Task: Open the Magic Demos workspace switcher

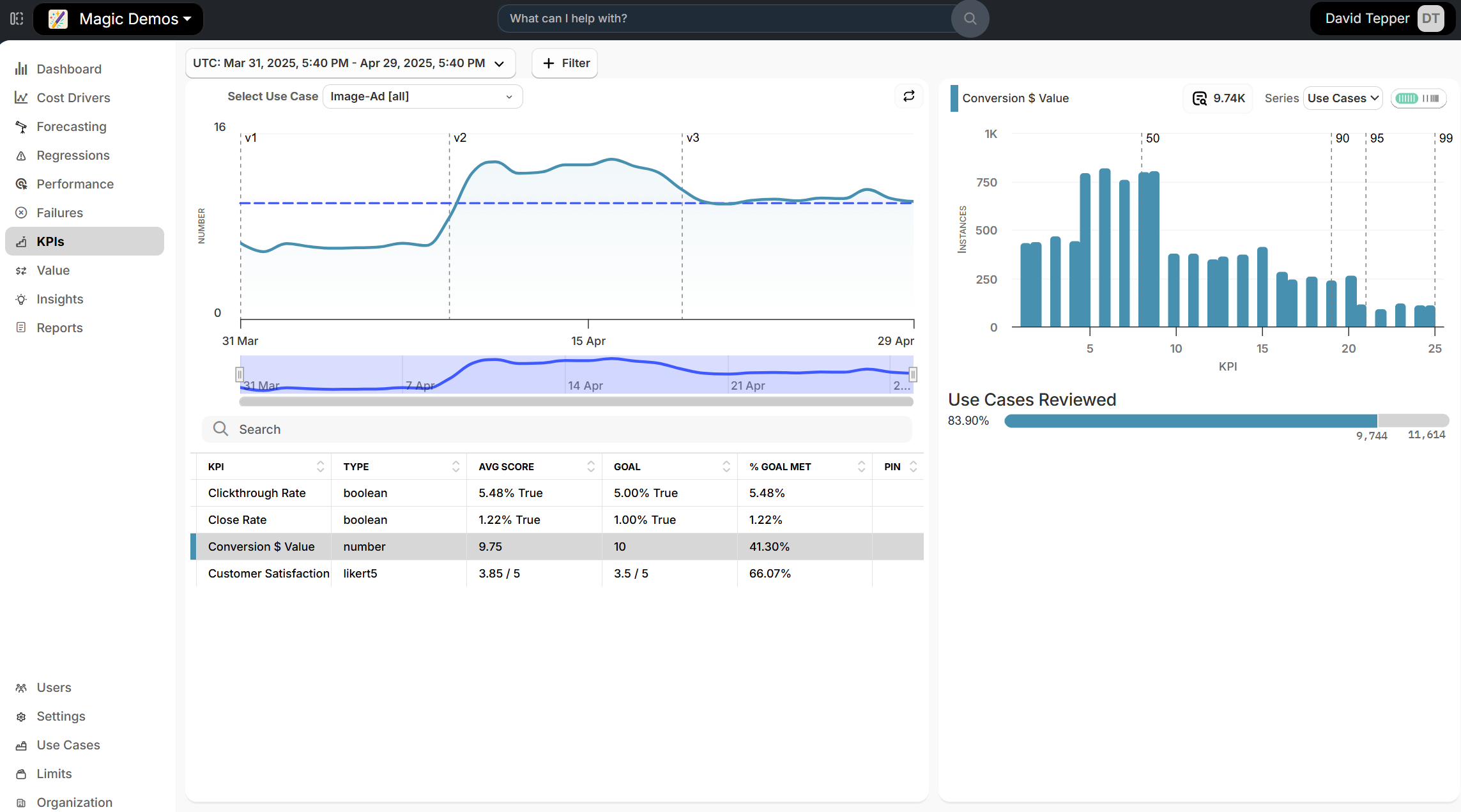Action: [119, 19]
